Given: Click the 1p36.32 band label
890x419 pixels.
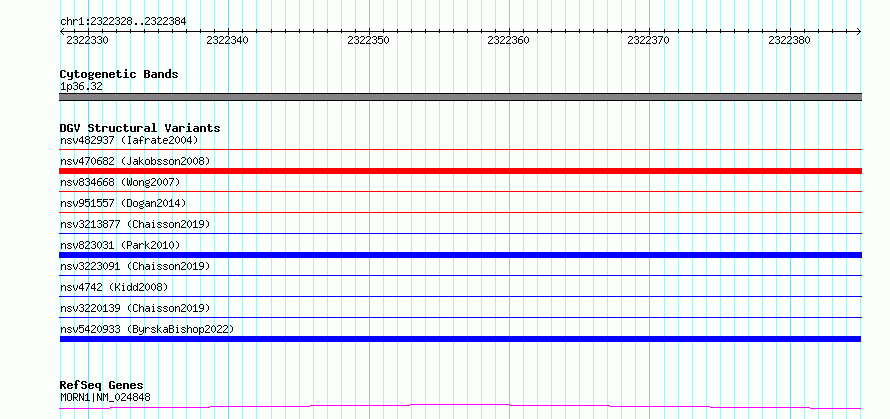Looking at the screenshot, I should click(81, 87).
